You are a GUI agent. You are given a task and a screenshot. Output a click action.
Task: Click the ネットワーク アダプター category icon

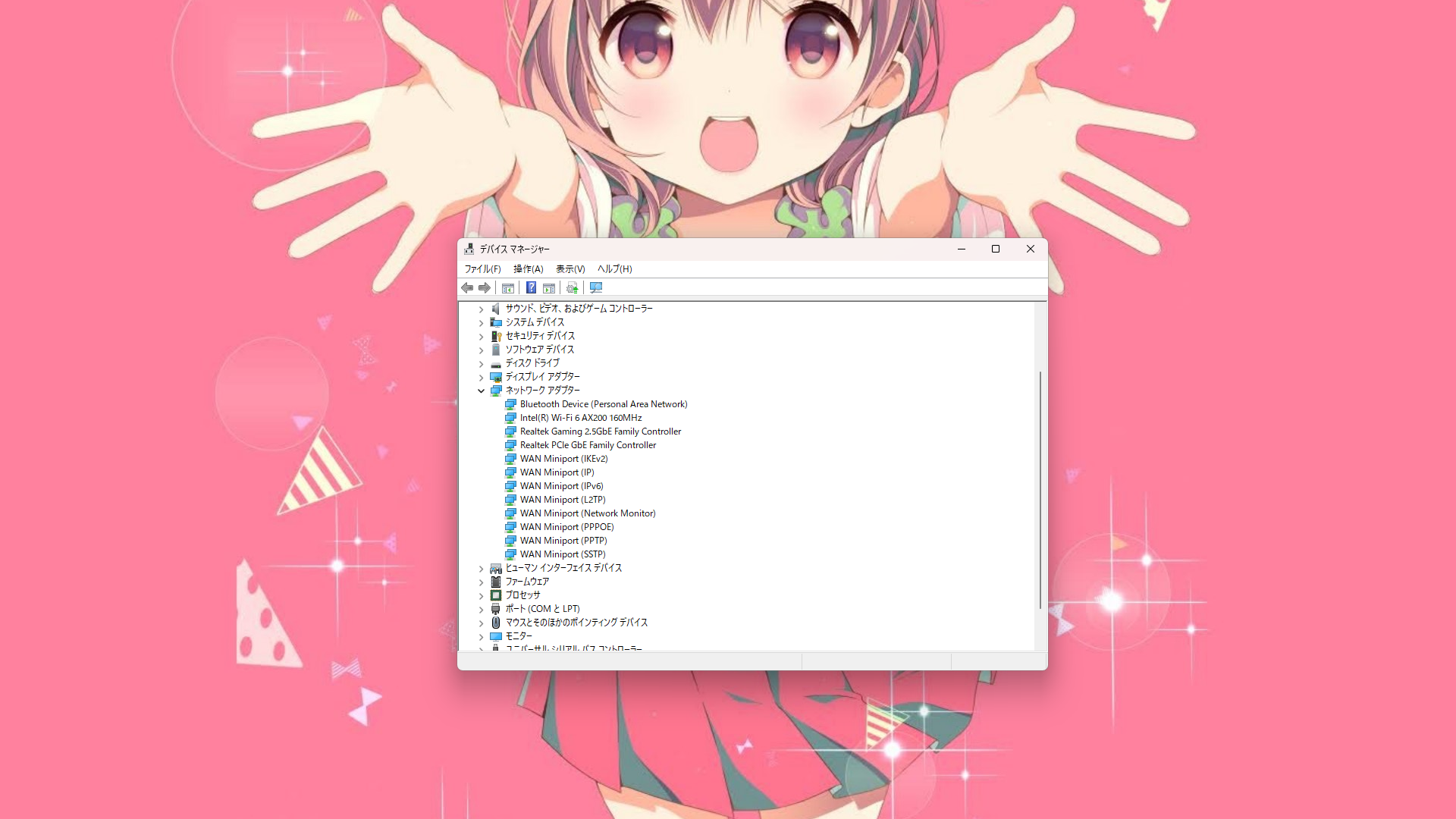point(496,391)
